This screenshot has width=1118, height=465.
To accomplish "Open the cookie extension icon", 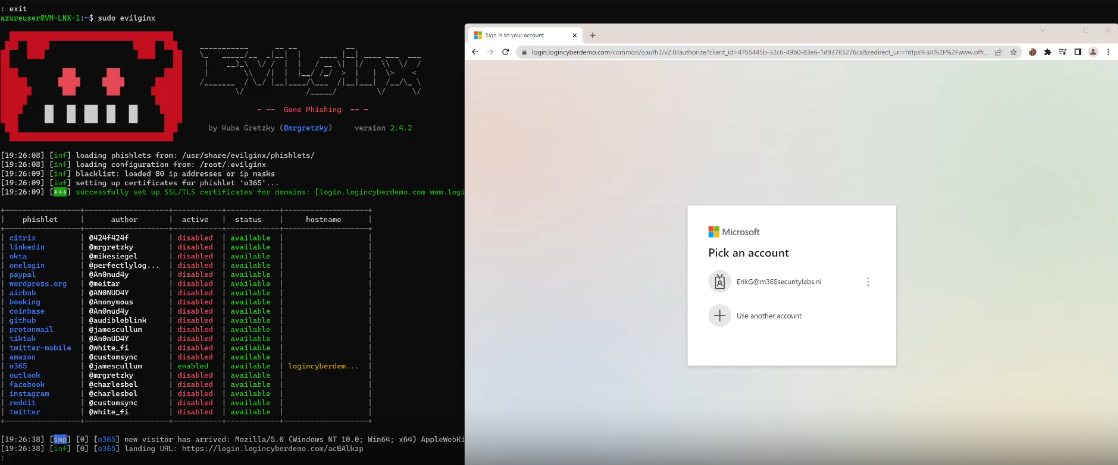I will 1033,52.
